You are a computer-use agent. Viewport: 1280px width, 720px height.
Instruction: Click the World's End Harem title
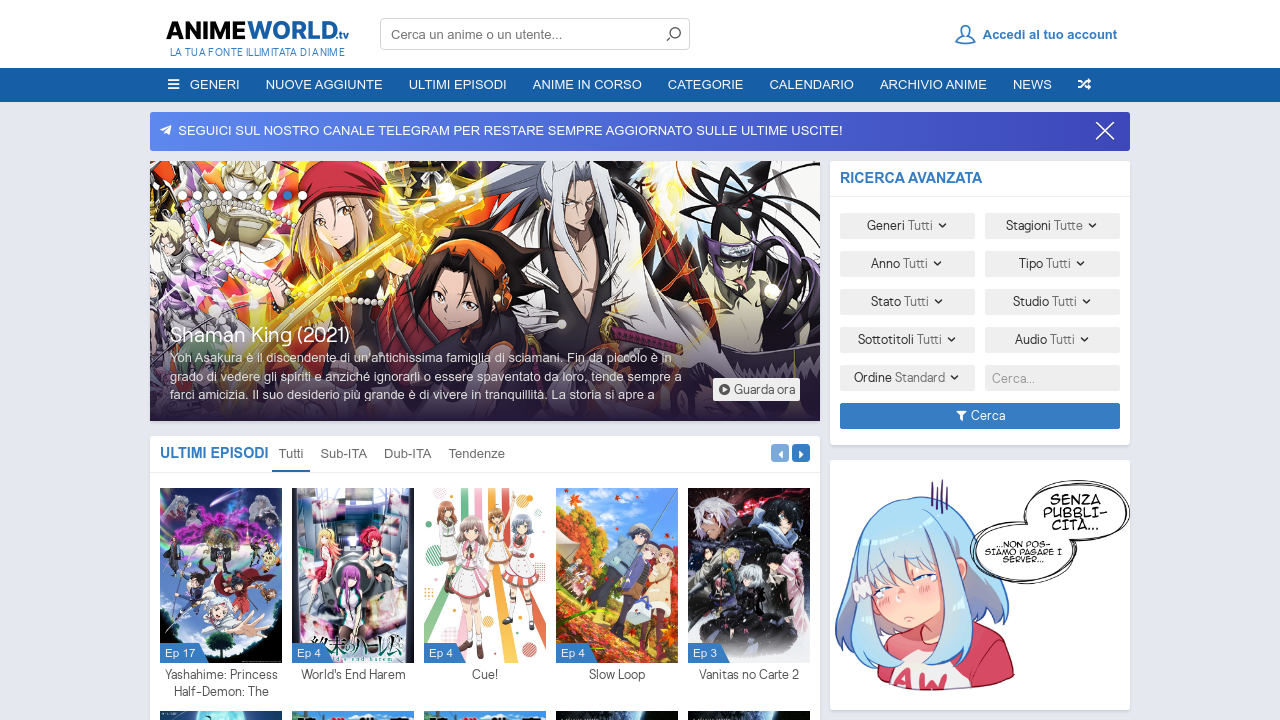(353, 675)
